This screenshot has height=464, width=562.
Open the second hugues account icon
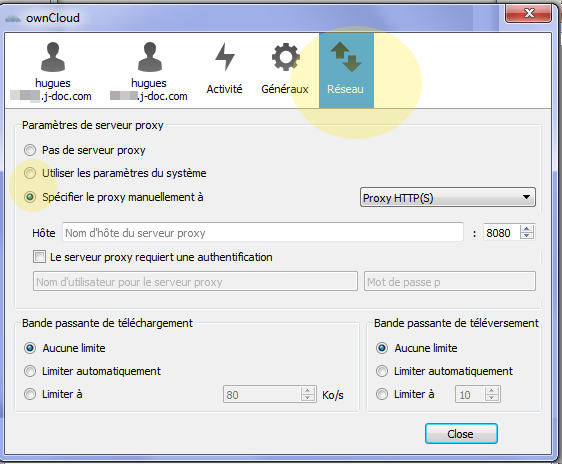(x=149, y=57)
